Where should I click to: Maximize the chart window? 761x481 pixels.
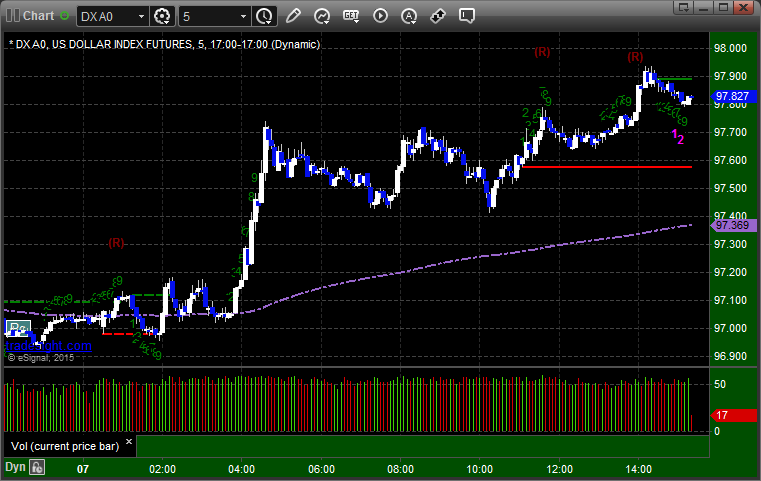tap(723, 7)
